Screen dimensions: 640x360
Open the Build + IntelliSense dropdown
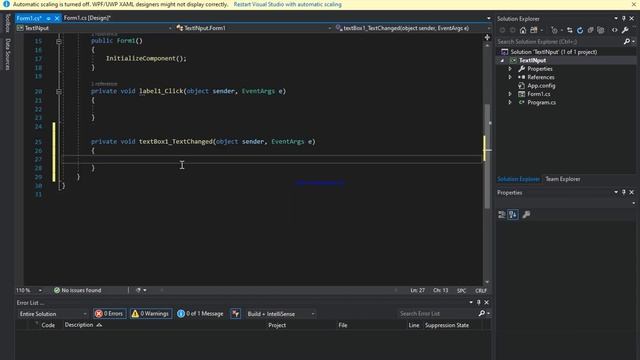(281, 314)
